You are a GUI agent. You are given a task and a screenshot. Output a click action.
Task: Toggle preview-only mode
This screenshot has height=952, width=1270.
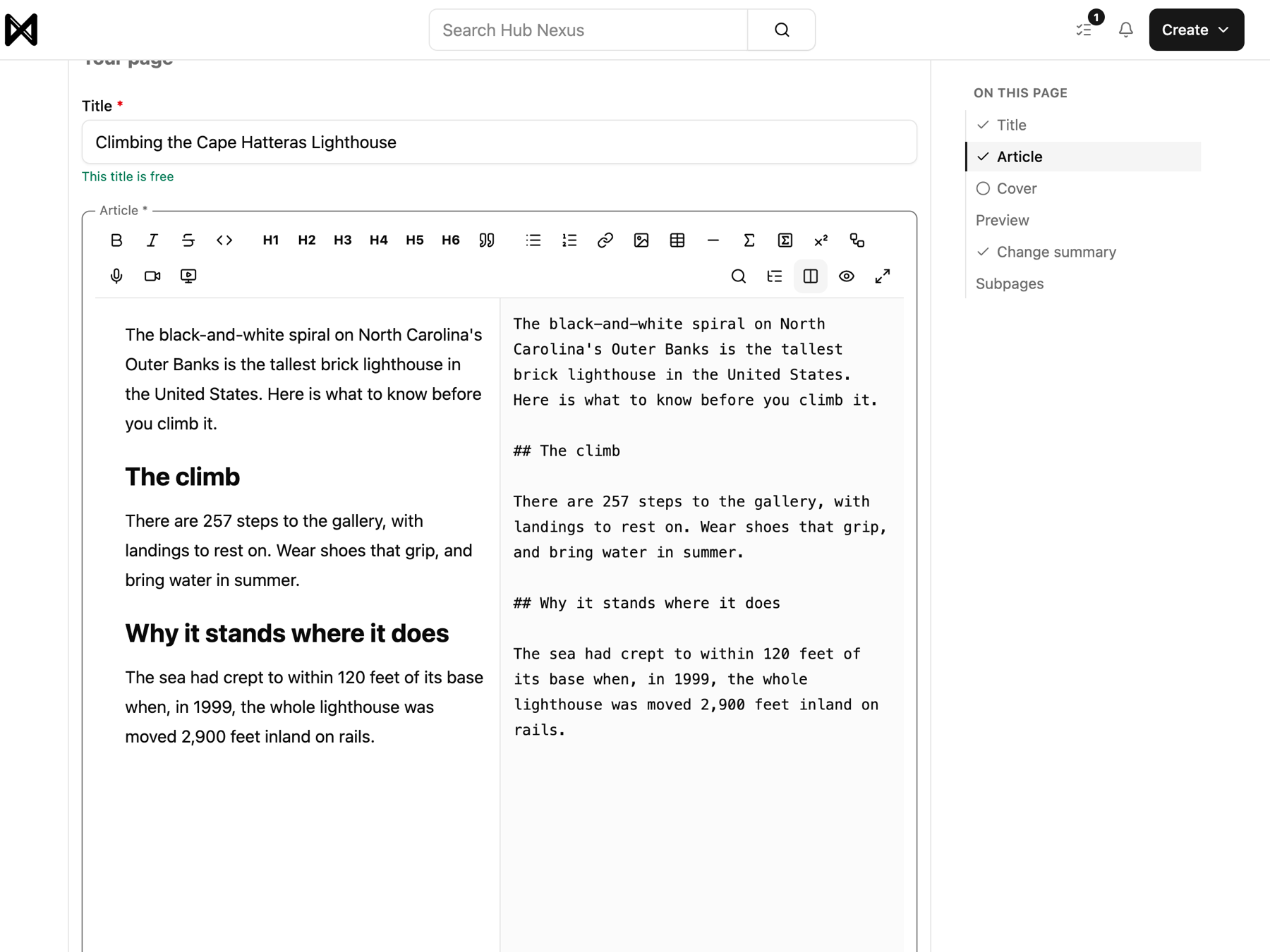pos(847,276)
